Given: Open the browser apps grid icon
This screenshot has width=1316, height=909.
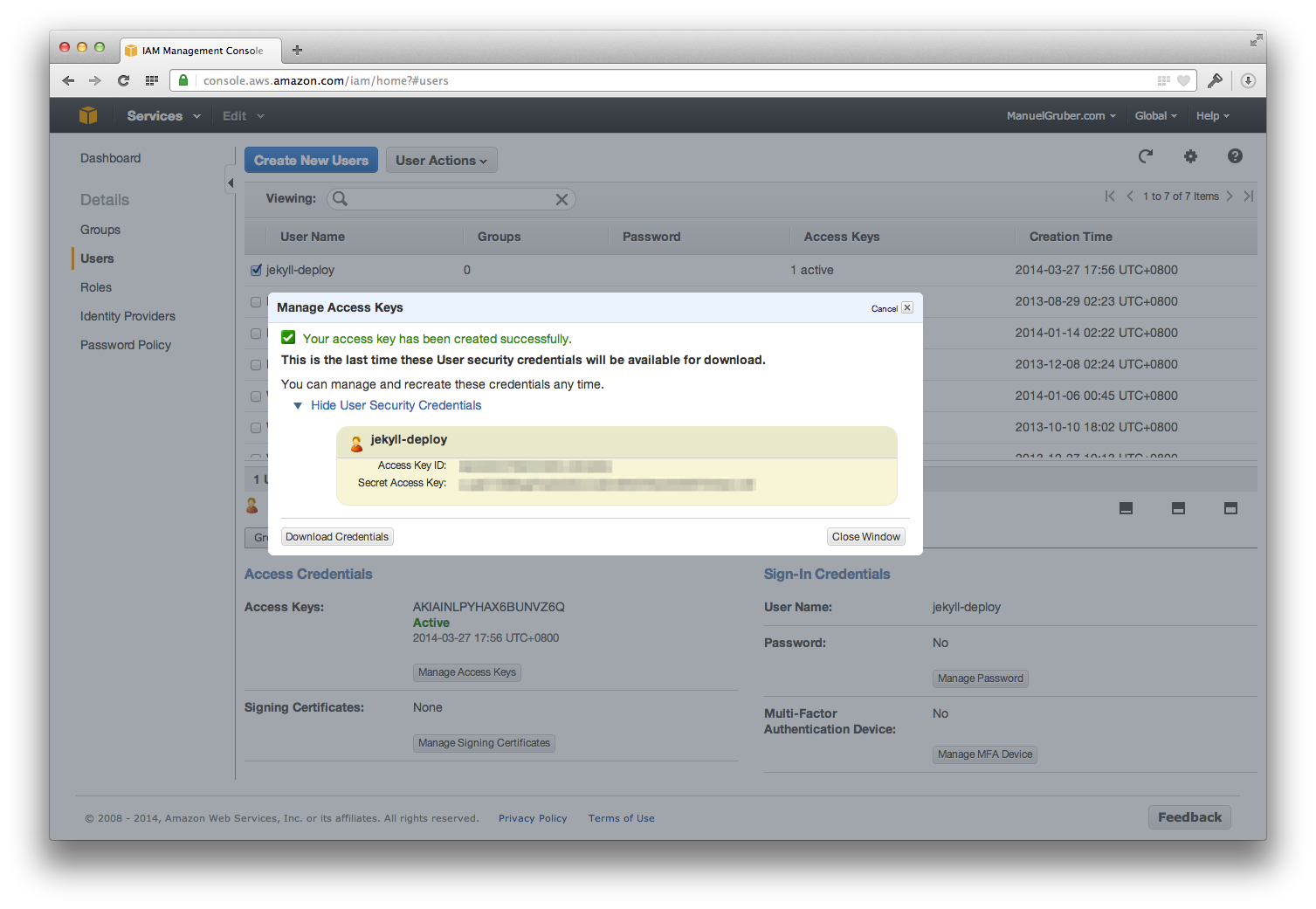Looking at the screenshot, I should coord(152,80).
